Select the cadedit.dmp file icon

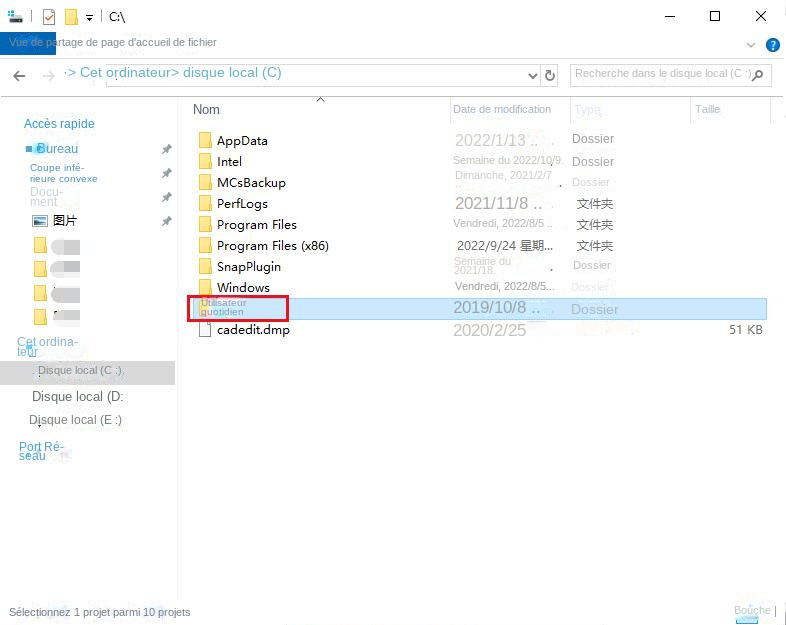tap(205, 330)
